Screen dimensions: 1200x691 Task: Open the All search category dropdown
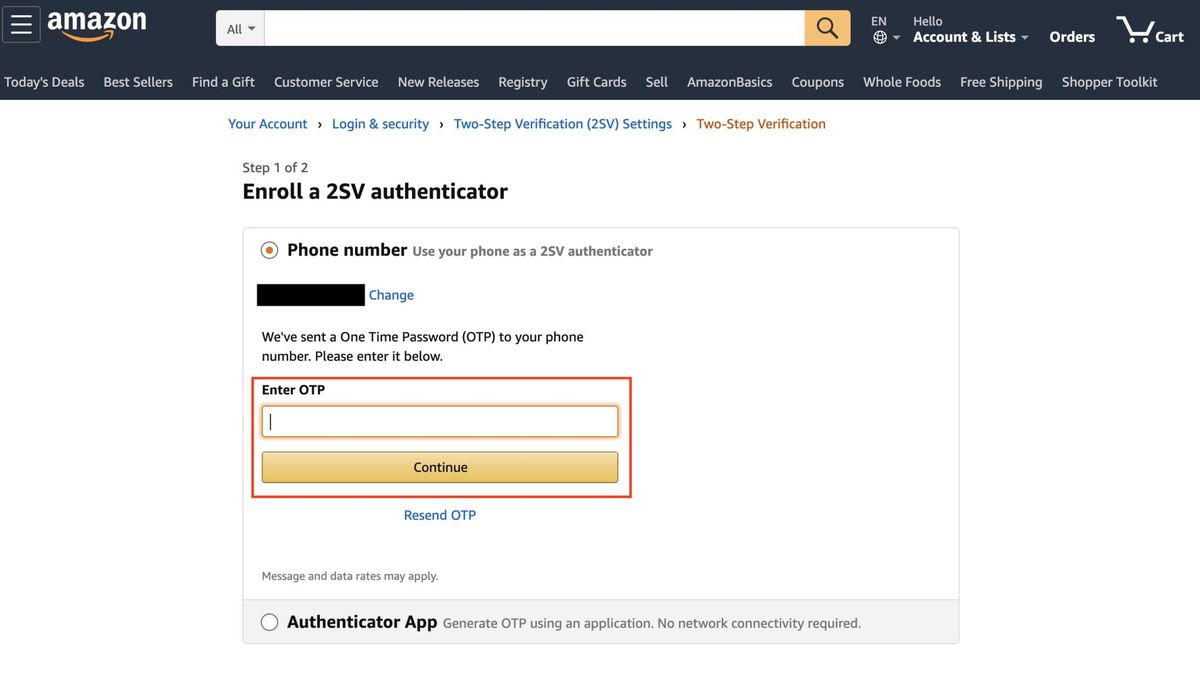point(238,28)
